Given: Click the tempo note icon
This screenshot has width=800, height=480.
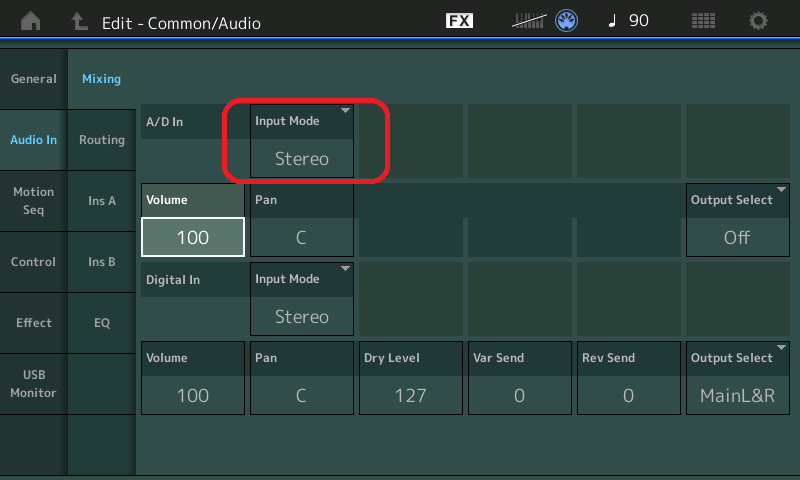Looking at the screenshot, I should click(x=612, y=21).
